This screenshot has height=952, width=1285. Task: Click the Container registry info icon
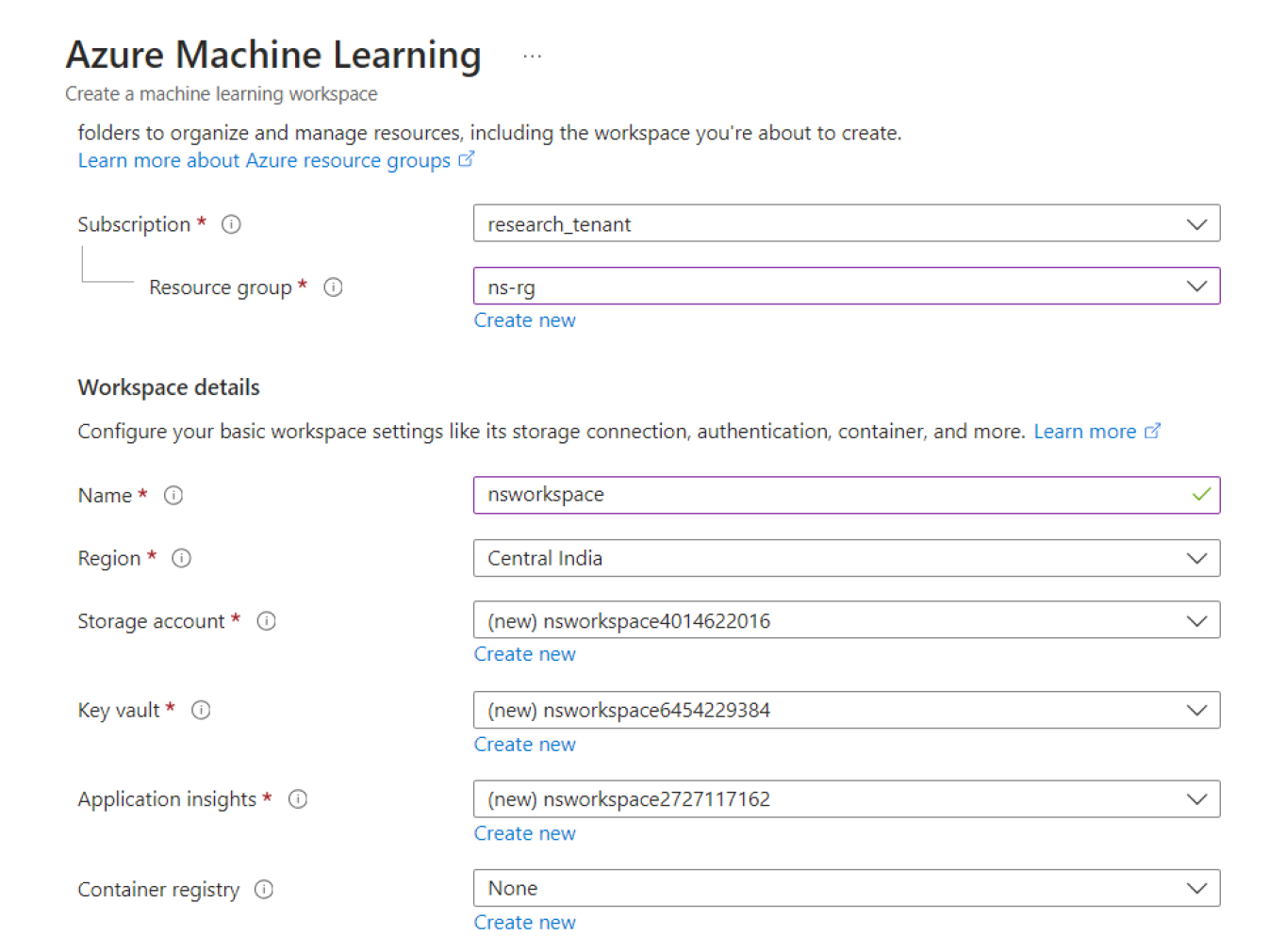coord(264,890)
